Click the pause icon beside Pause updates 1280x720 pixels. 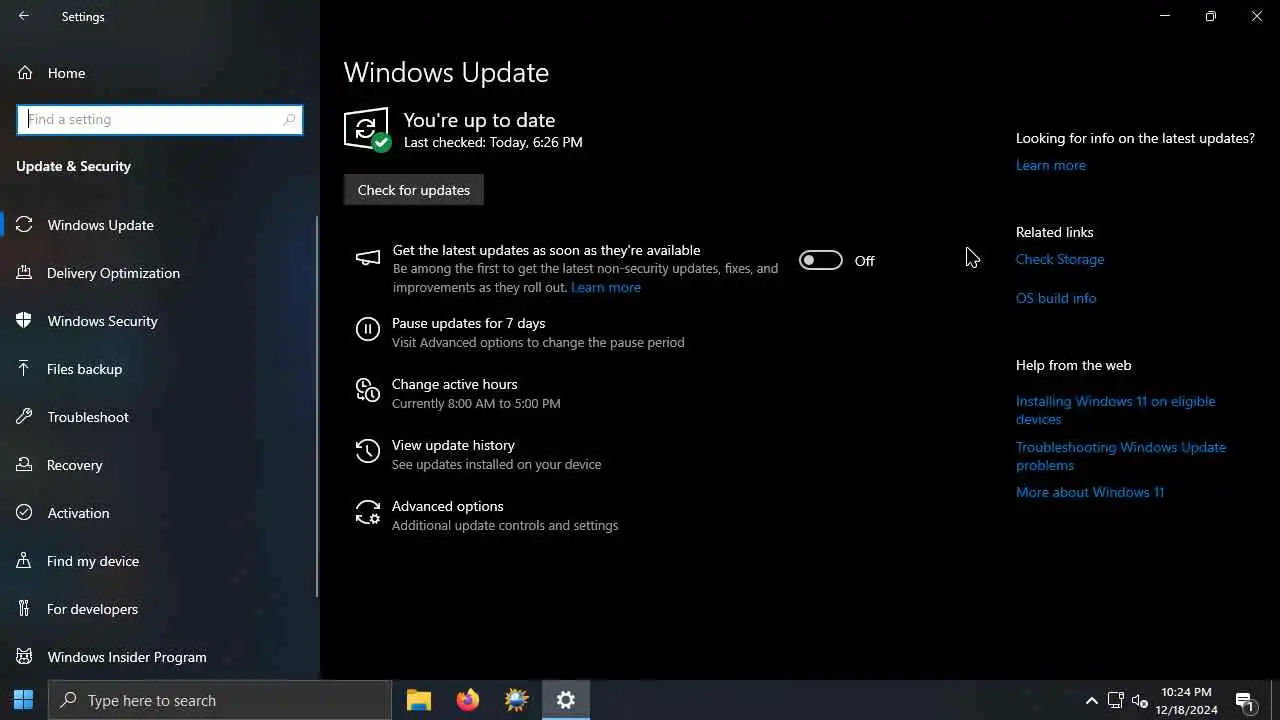[368, 329]
